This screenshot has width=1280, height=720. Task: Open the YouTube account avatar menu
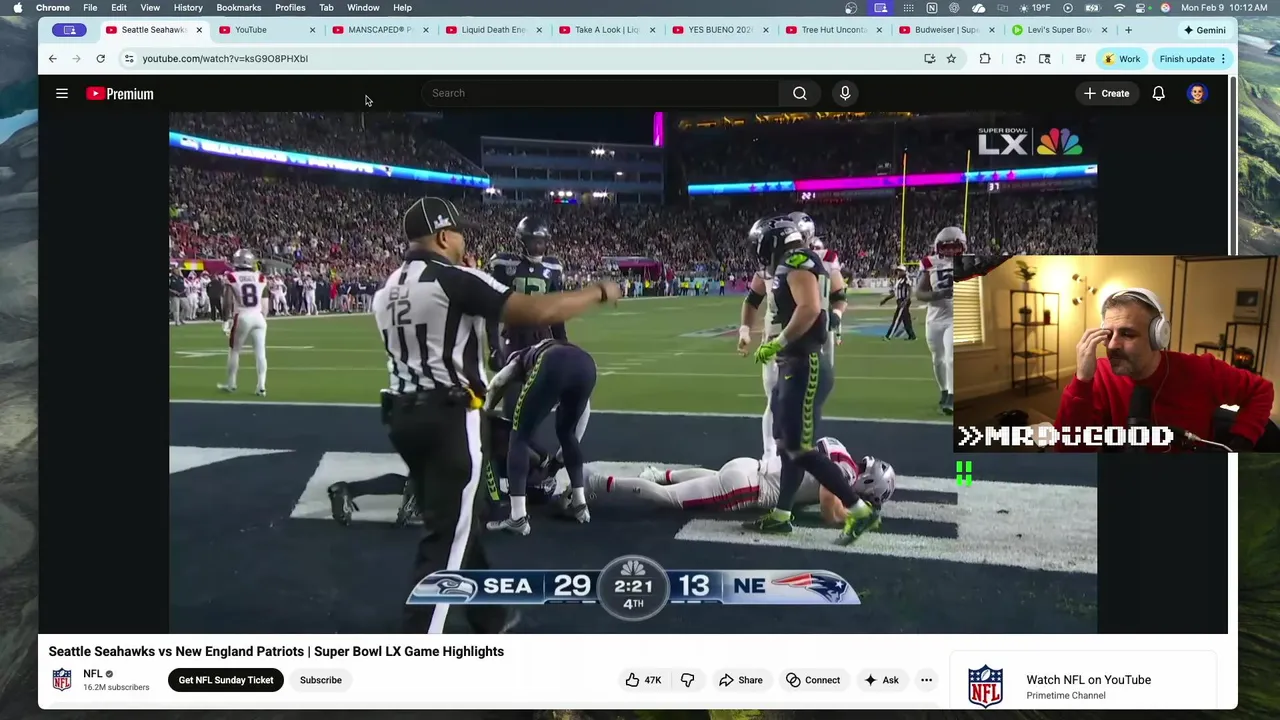click(1197, 93)
